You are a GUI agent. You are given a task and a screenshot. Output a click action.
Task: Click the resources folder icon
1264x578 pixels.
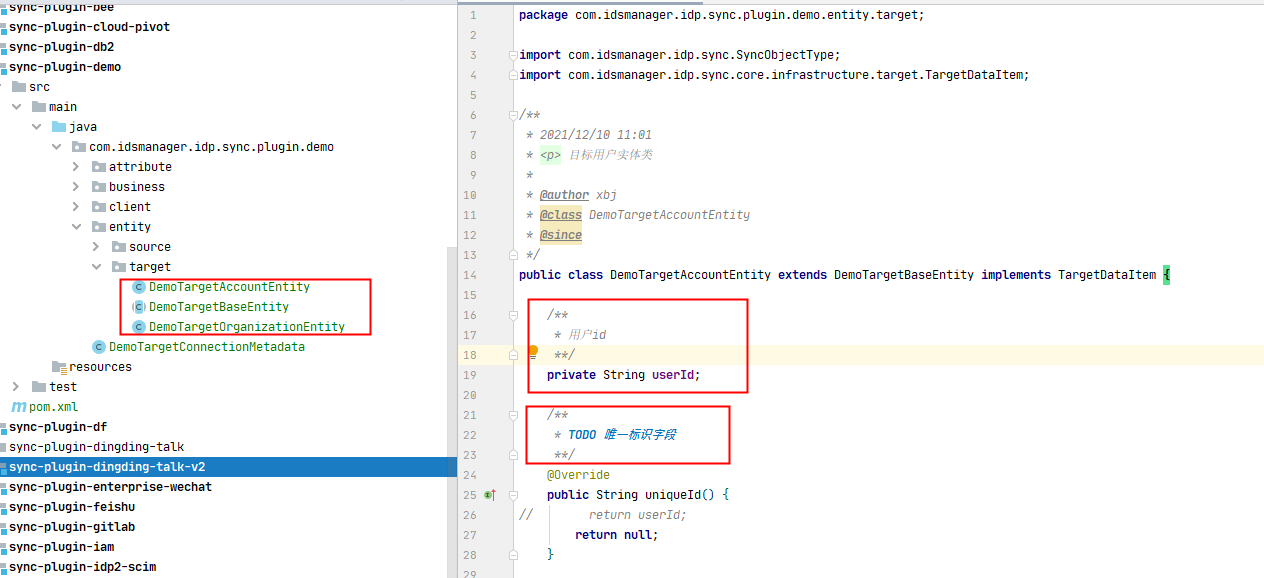click(59, 367)
